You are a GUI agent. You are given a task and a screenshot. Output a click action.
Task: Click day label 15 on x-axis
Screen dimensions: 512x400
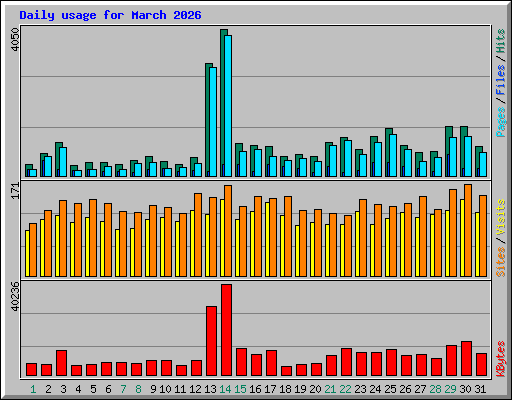(x=240, y=389)
